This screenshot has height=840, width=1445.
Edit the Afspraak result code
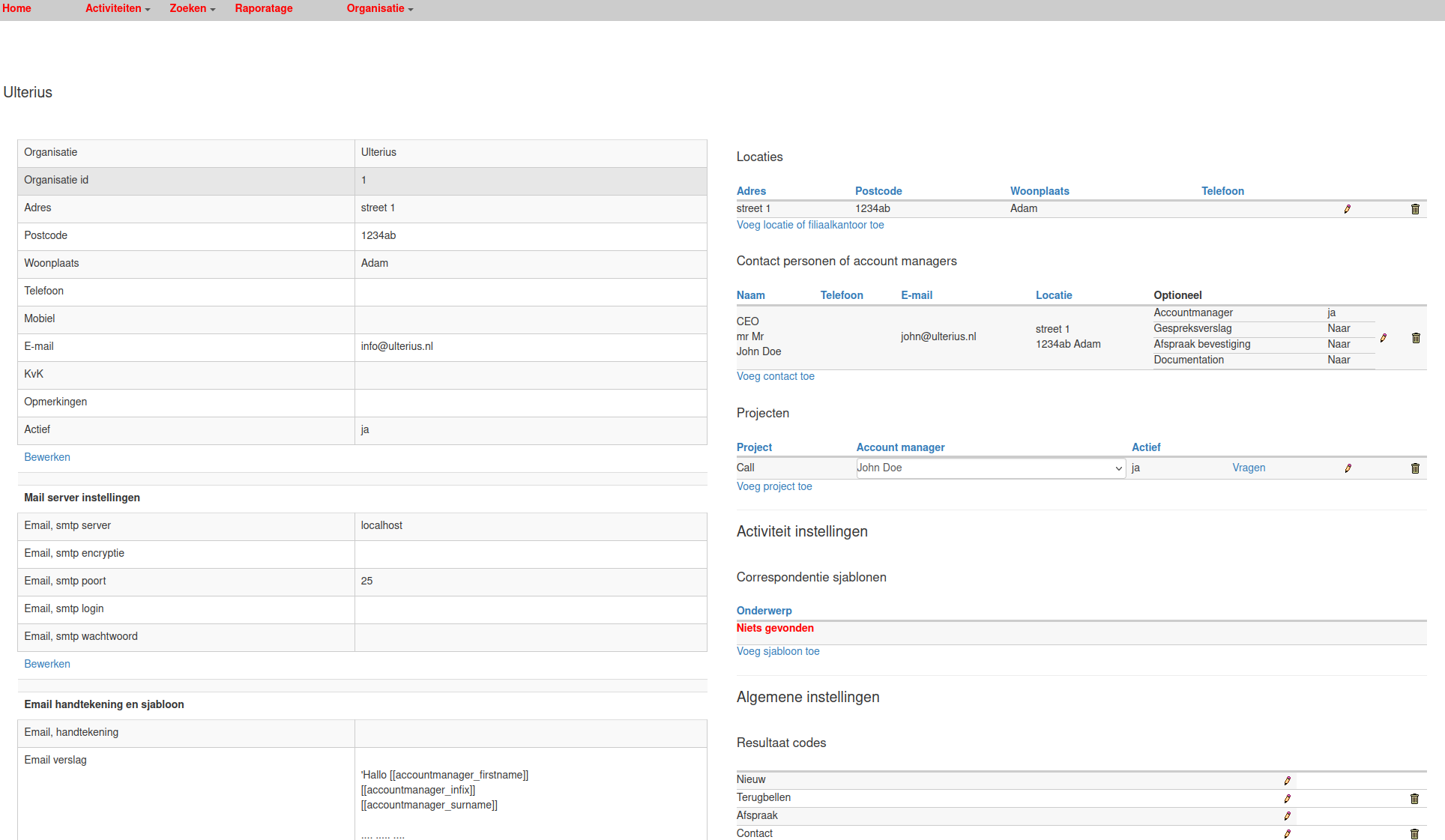(x=1287, y=816)
